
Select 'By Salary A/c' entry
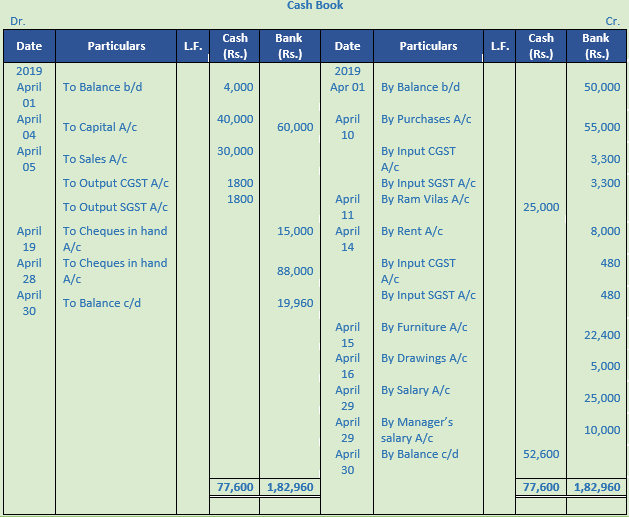tap(416, 390)
